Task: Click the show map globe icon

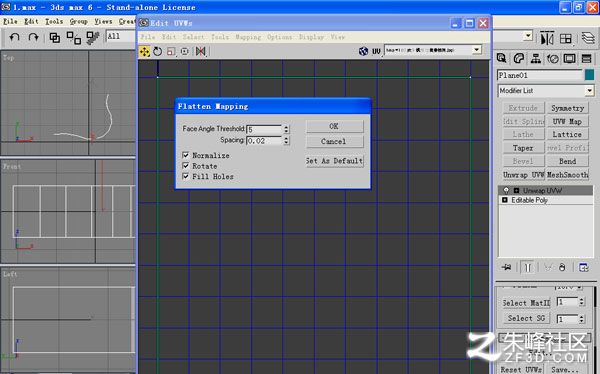Action: 363,51
